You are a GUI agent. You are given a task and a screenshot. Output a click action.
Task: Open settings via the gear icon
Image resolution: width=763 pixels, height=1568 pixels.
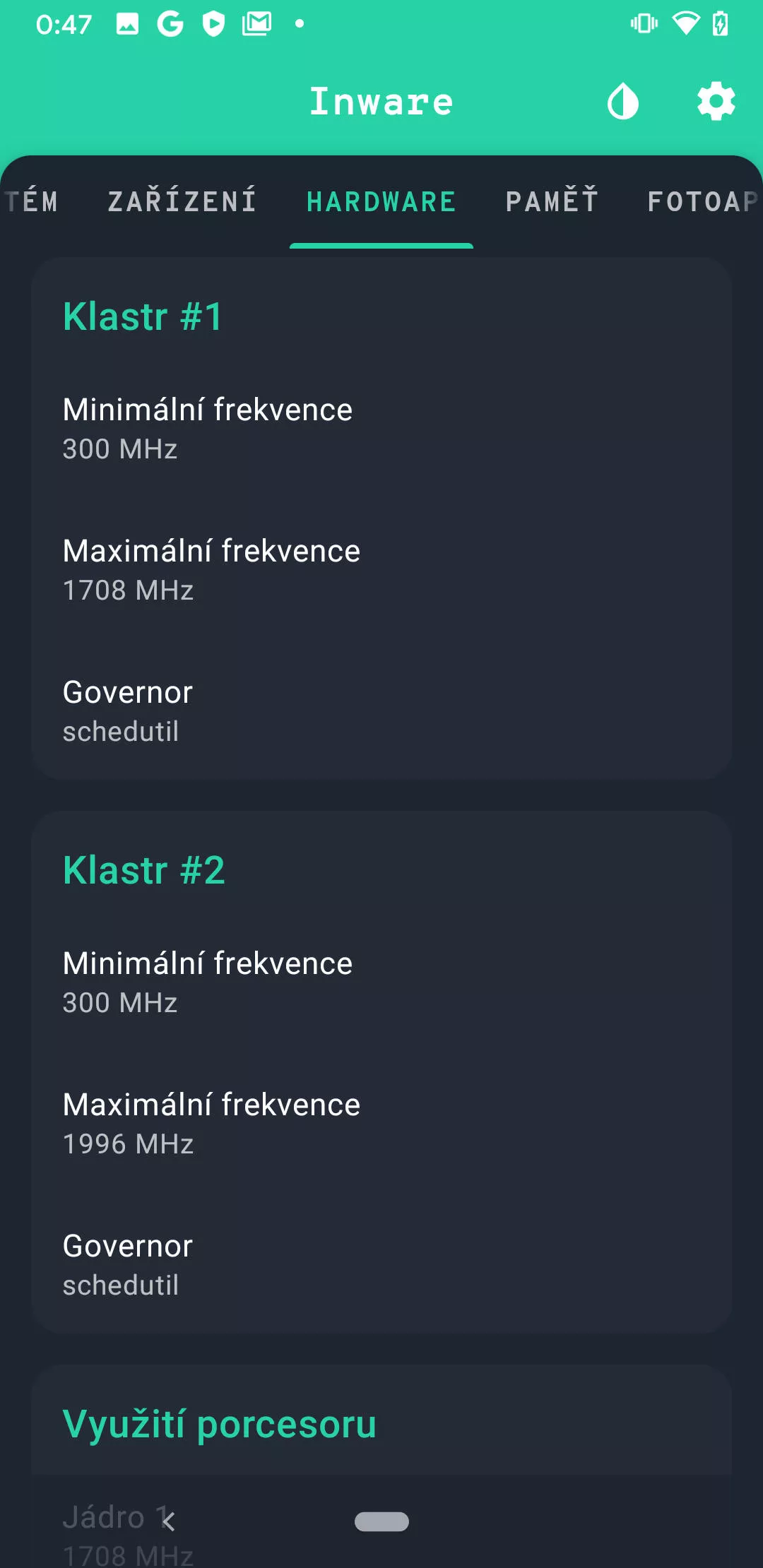coord(716,102)
